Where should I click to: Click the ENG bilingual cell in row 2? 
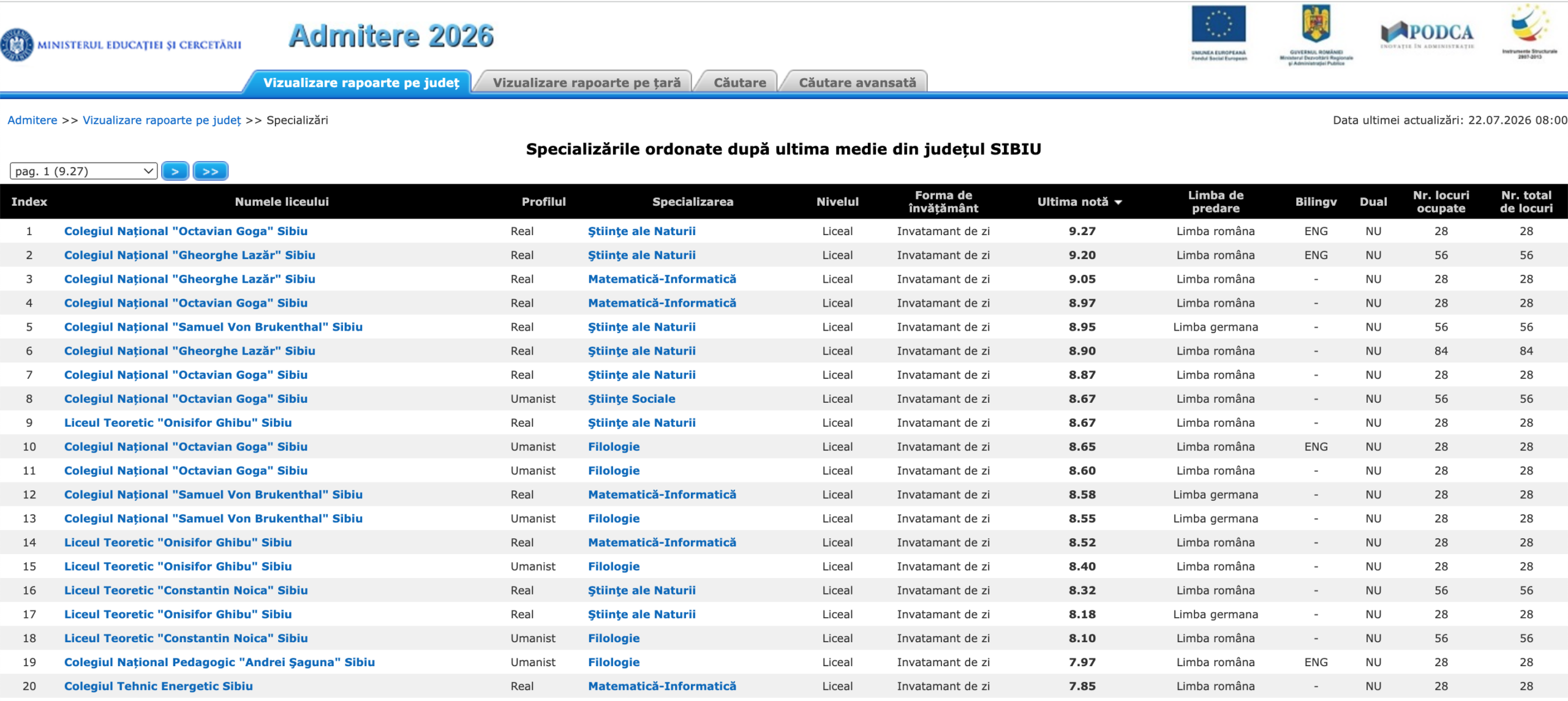(1316, 255)
